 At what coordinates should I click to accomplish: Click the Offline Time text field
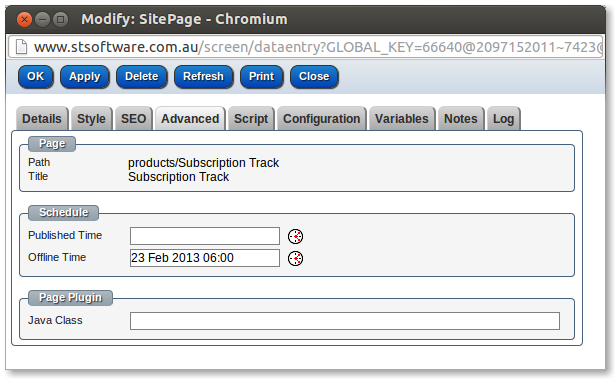coord(205,258)
